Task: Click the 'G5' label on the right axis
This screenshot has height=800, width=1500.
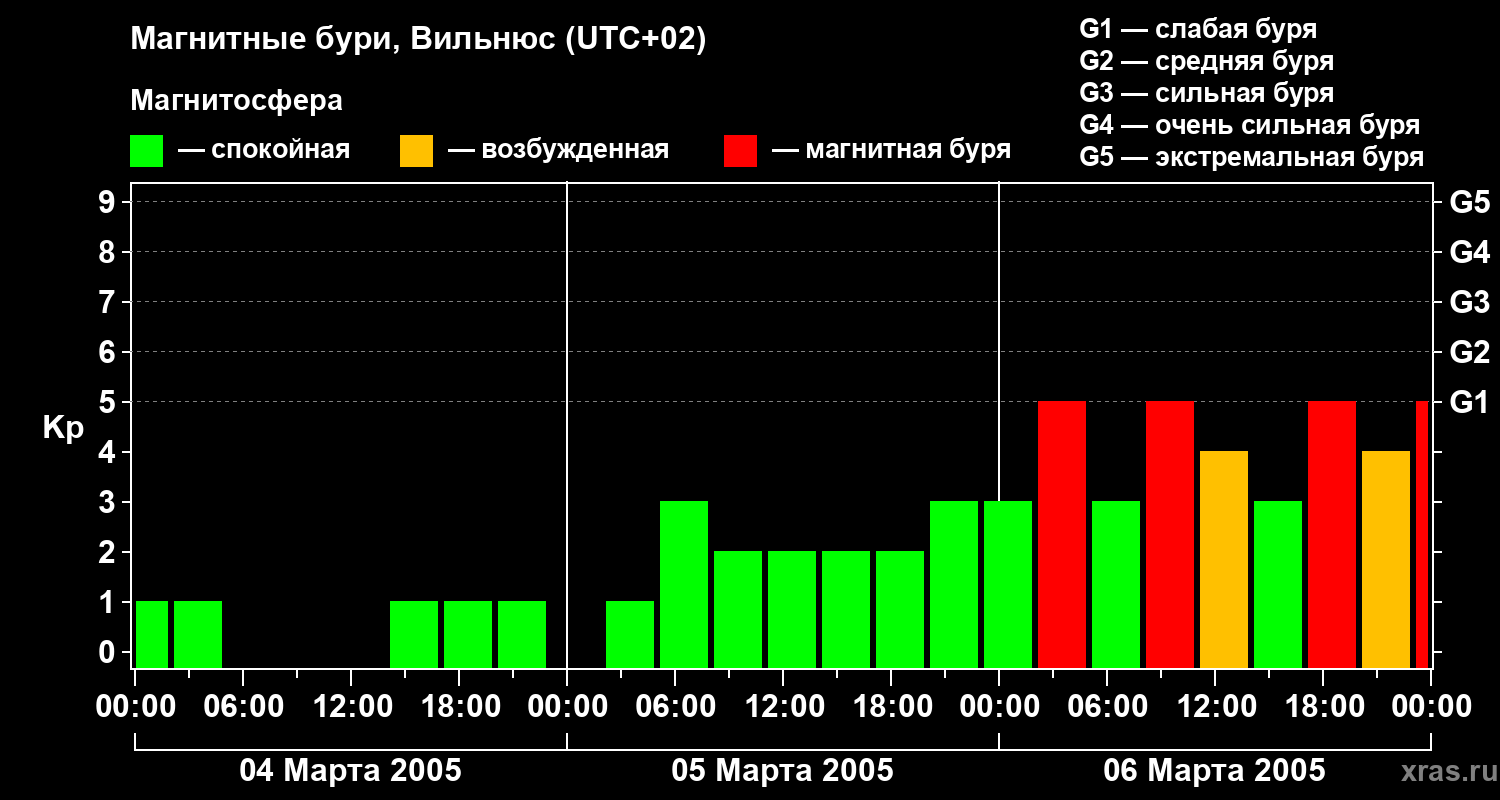Action: click(x=1469, y=202)
